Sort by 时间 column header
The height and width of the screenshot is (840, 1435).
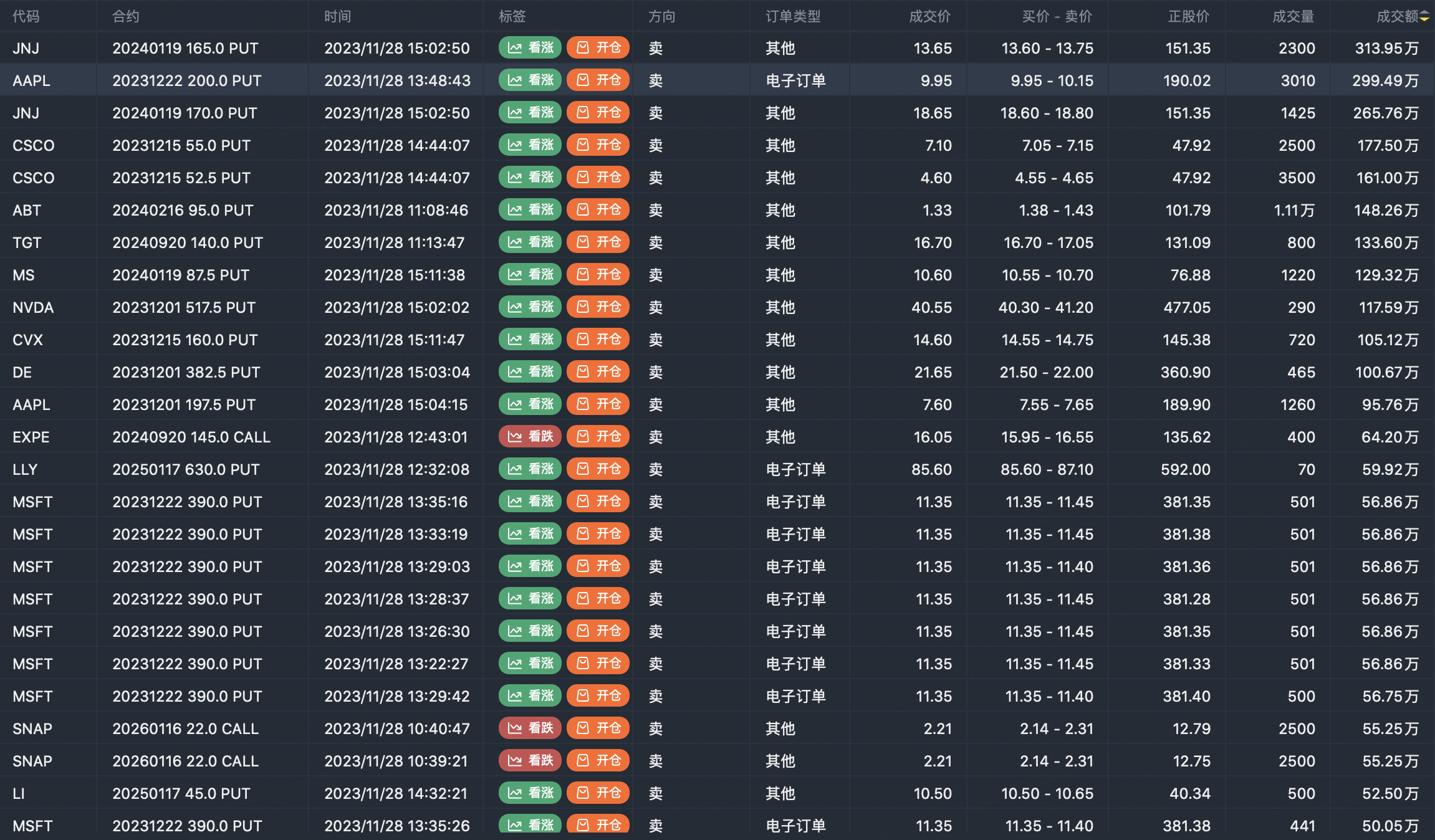click(x=338, y=17)
